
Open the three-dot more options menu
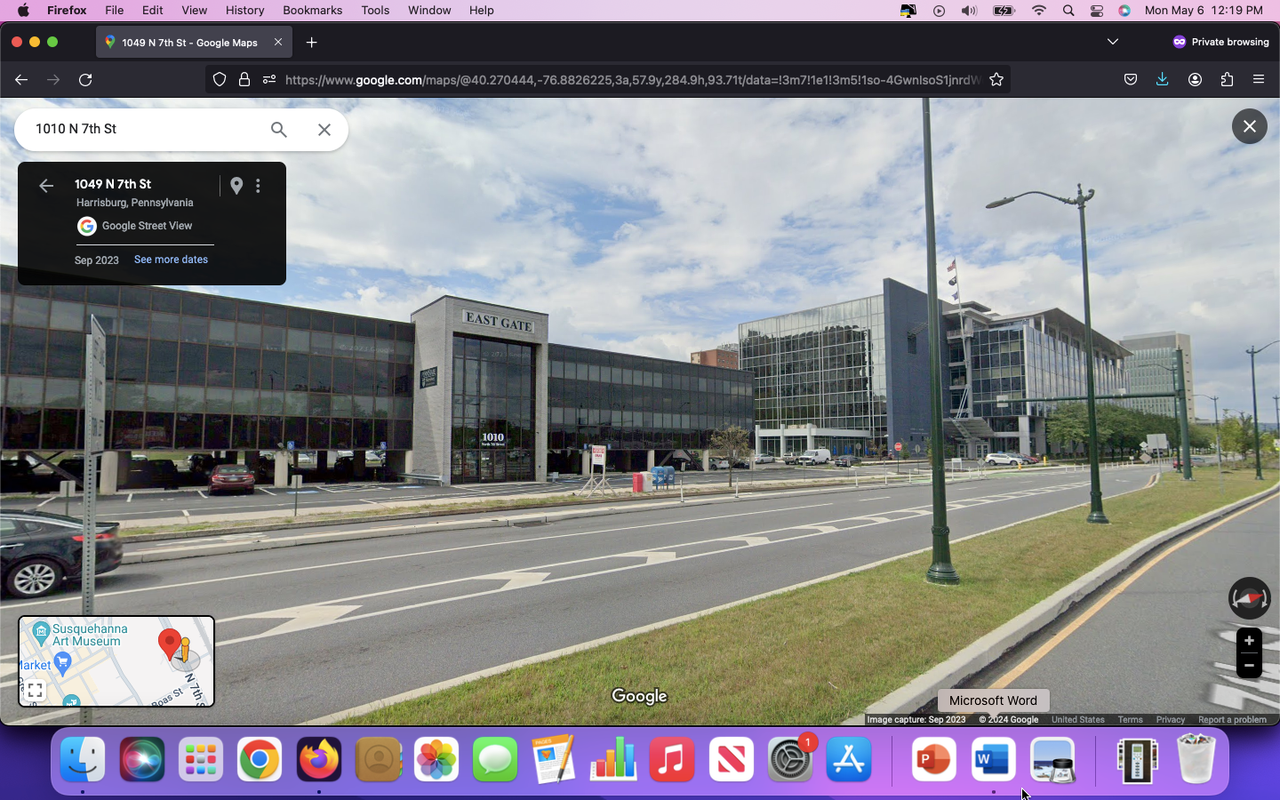pyautogui.click(x=258, y=185)
